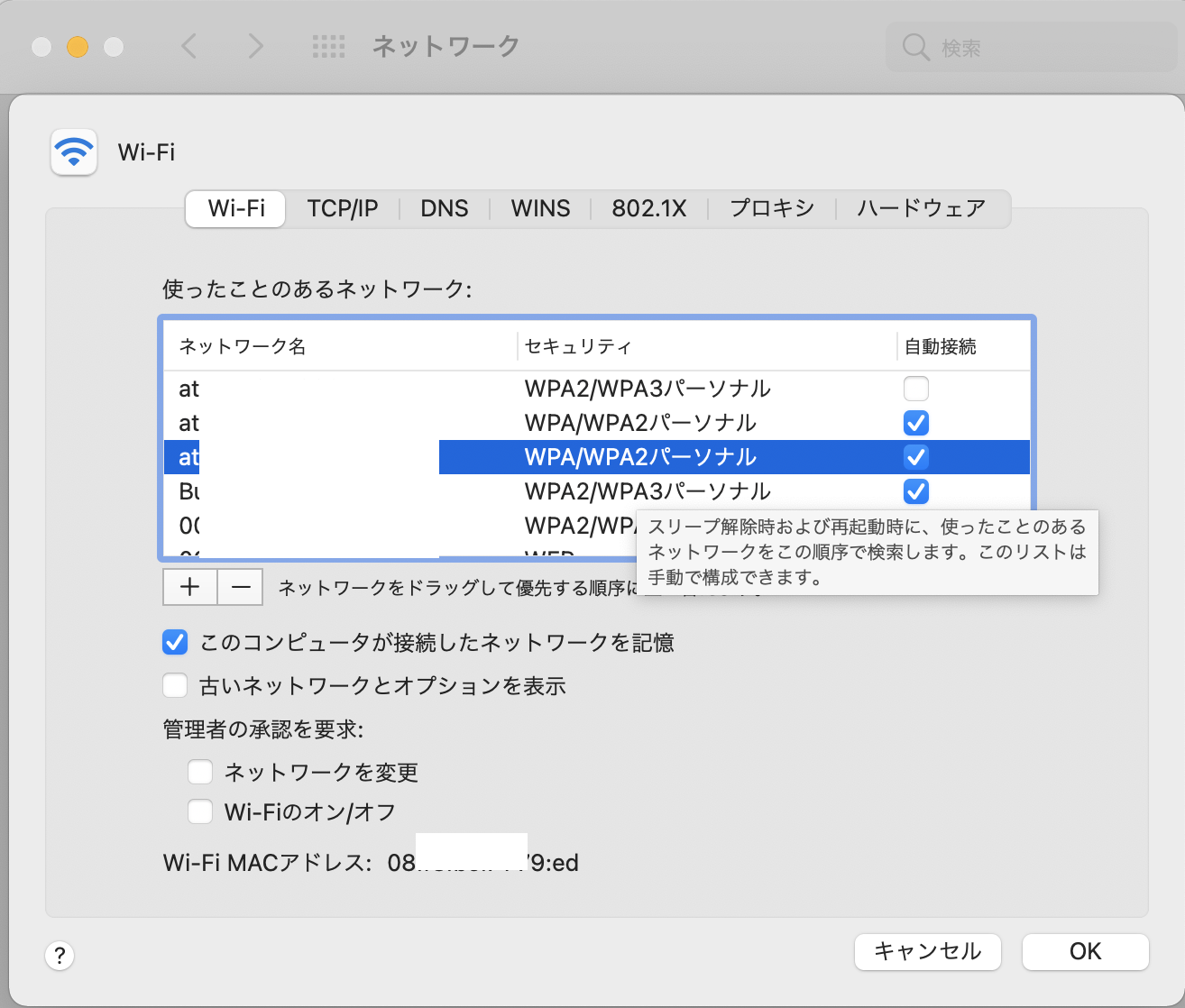Image resolution: width=1185 pixels, height=1008 pixels.
Task: Check the Wi-Fiのオン/オフ admin option
Action: pos(200,812)
